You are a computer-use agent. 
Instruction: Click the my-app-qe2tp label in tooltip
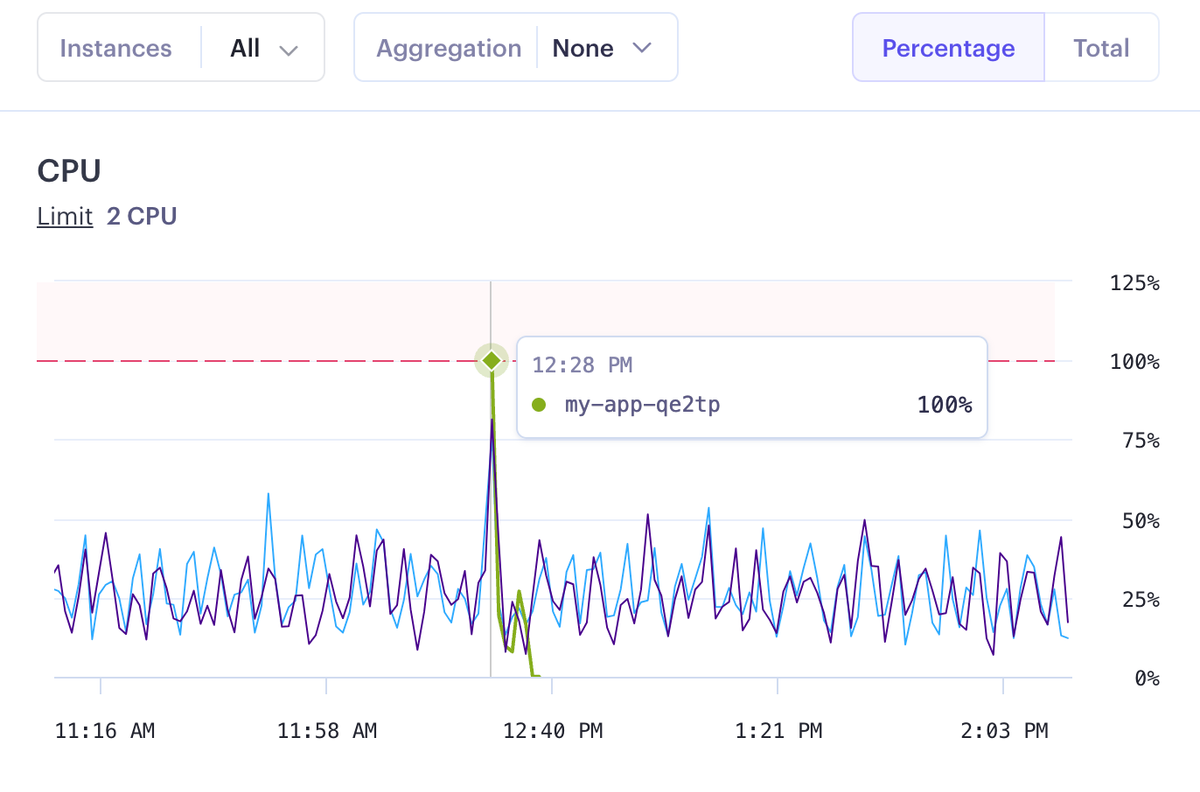coord(643,405)
